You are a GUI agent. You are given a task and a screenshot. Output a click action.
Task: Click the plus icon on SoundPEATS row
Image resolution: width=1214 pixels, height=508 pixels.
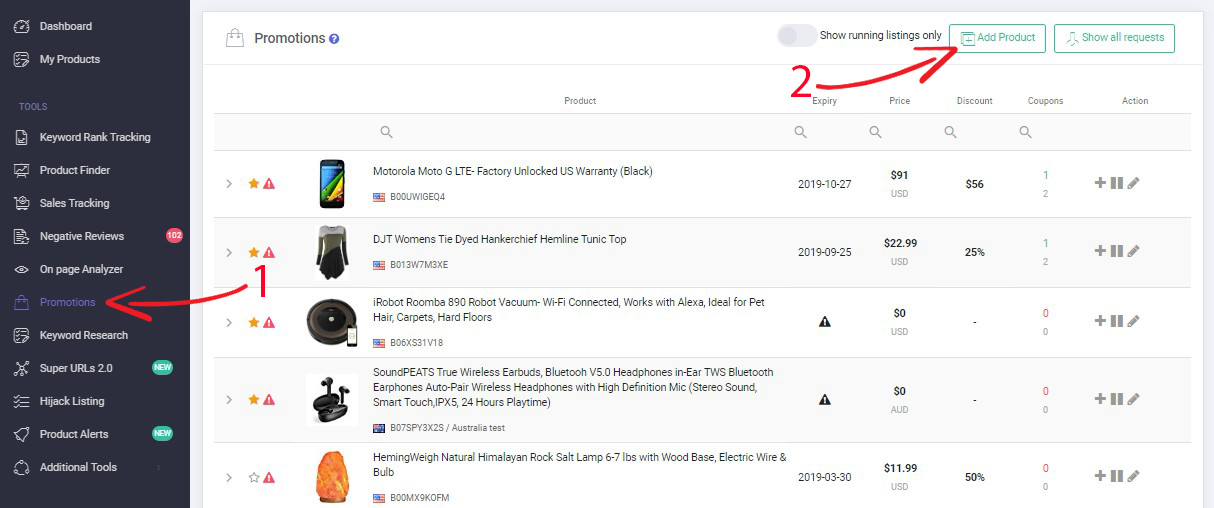pyautogui.click(x=1100, y=398)
